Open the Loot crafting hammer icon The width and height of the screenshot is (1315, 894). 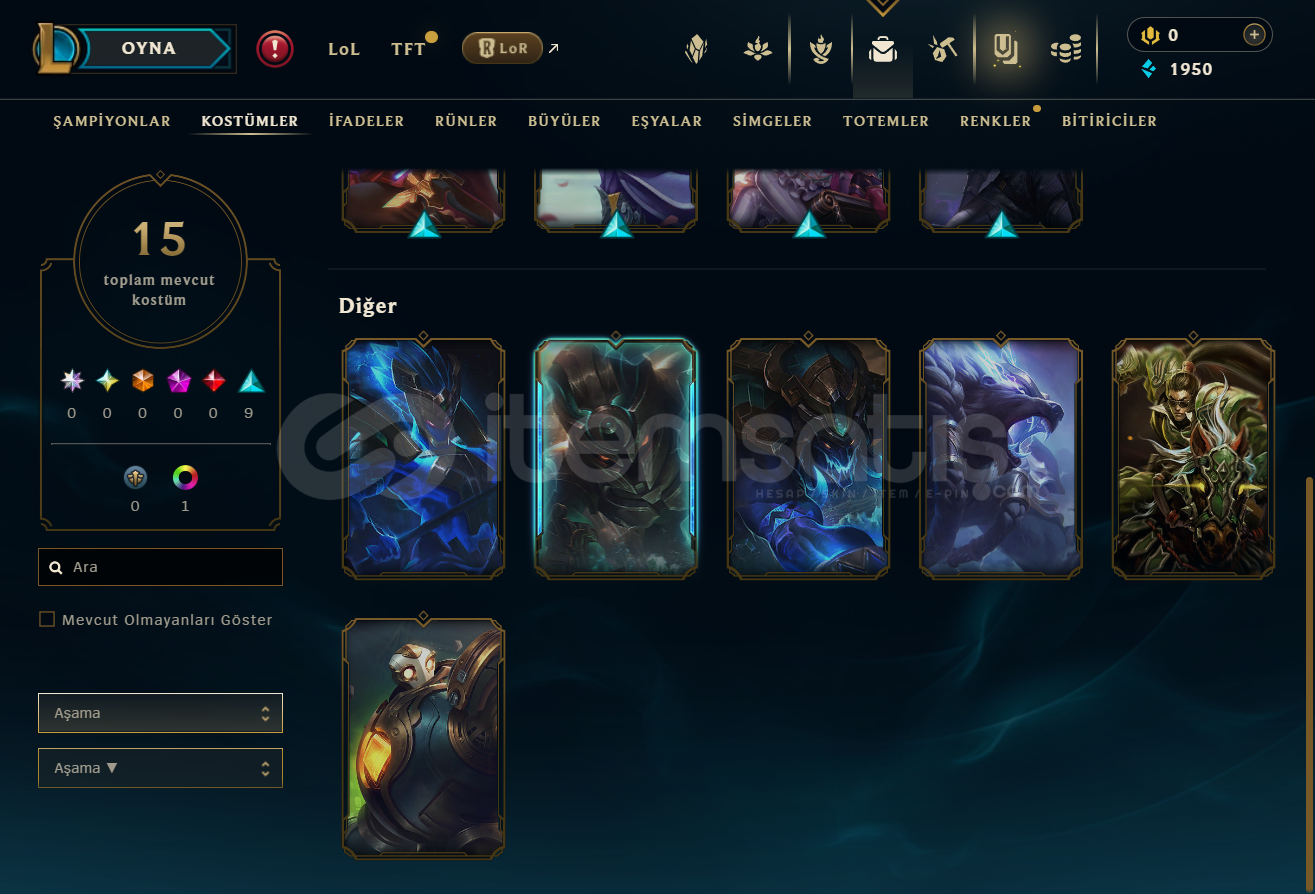click(943, 49)
